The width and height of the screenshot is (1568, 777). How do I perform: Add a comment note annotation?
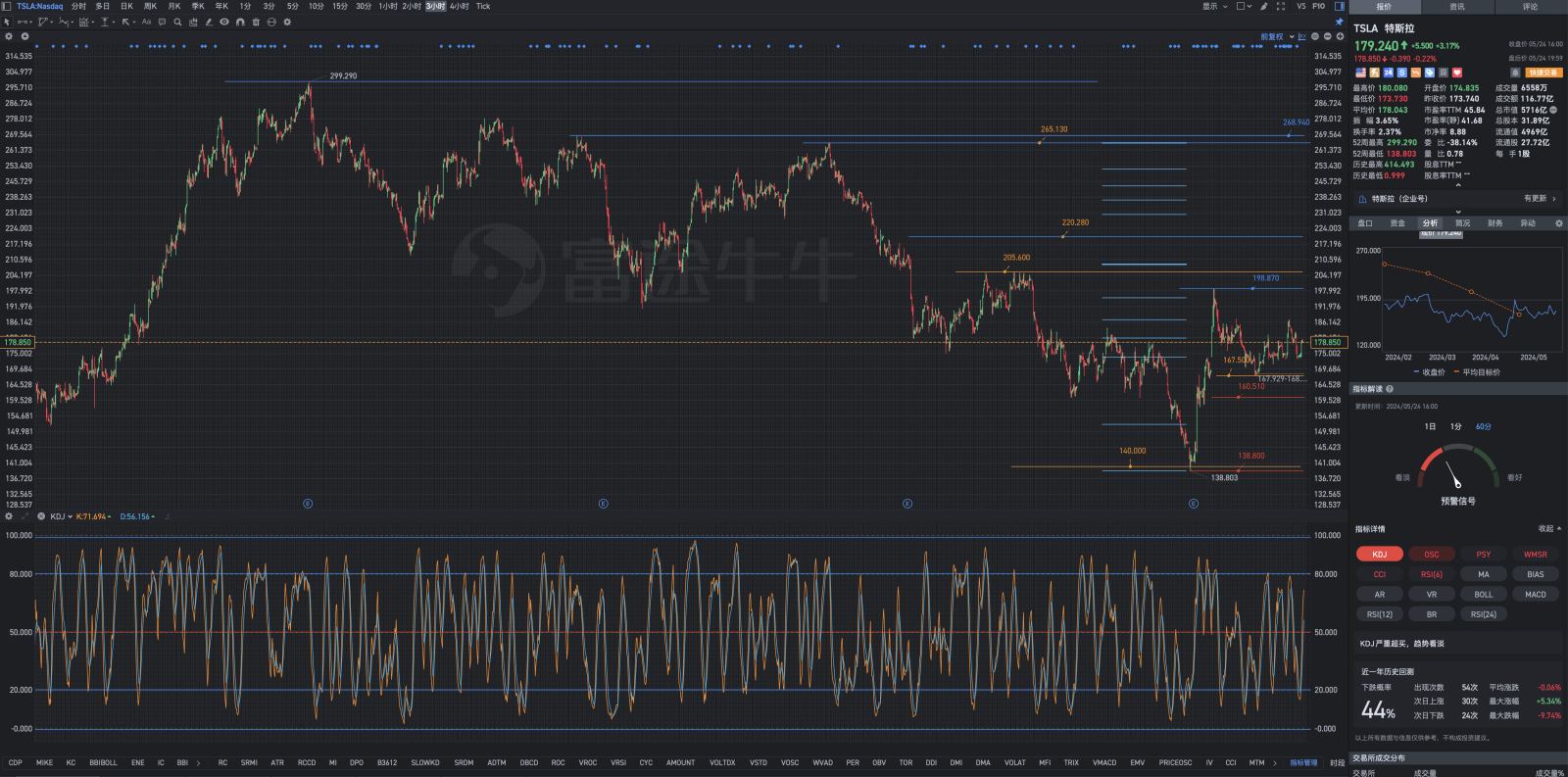point(162,22)
